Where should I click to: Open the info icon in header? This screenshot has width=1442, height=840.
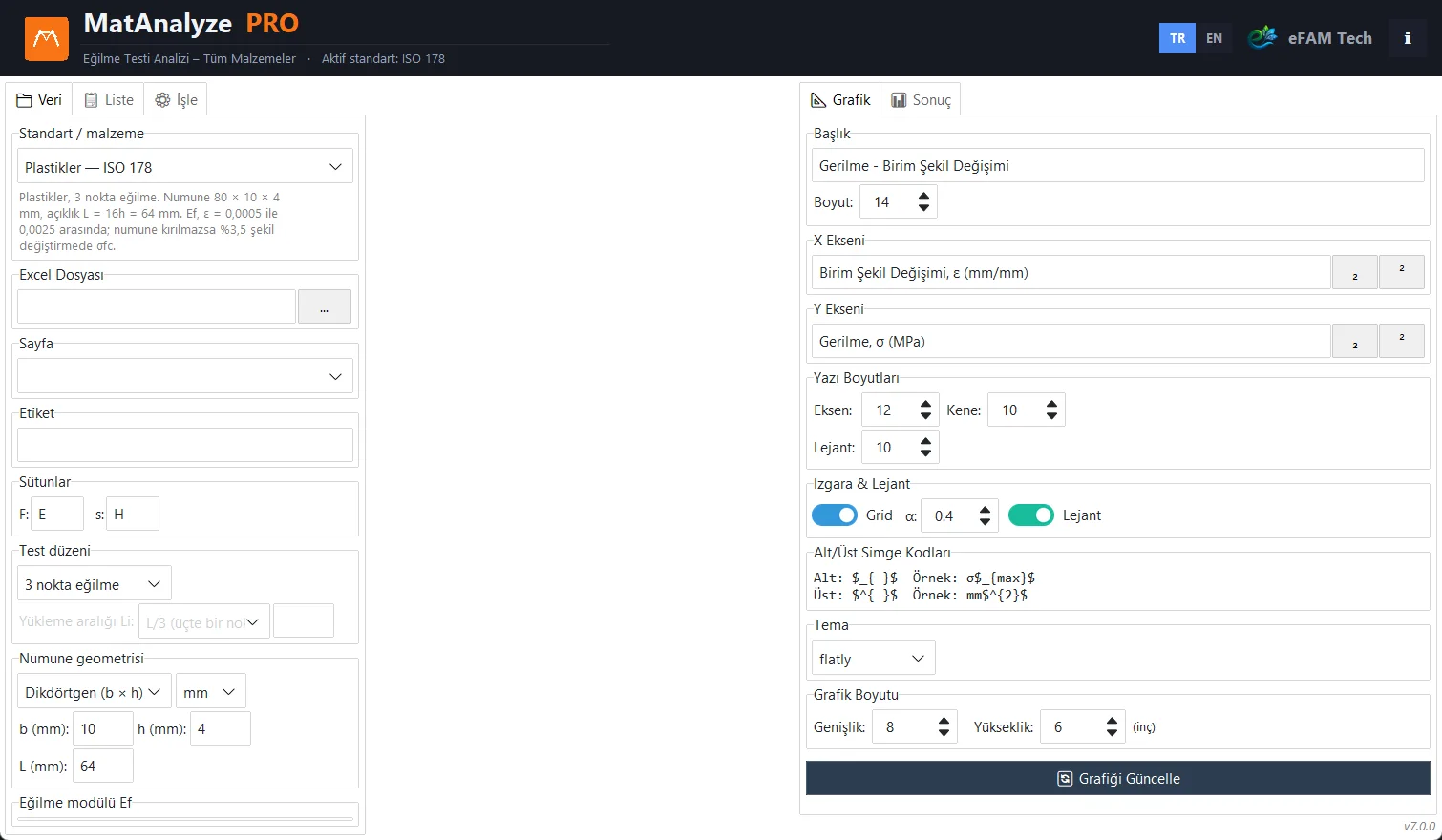point(1407,38)
